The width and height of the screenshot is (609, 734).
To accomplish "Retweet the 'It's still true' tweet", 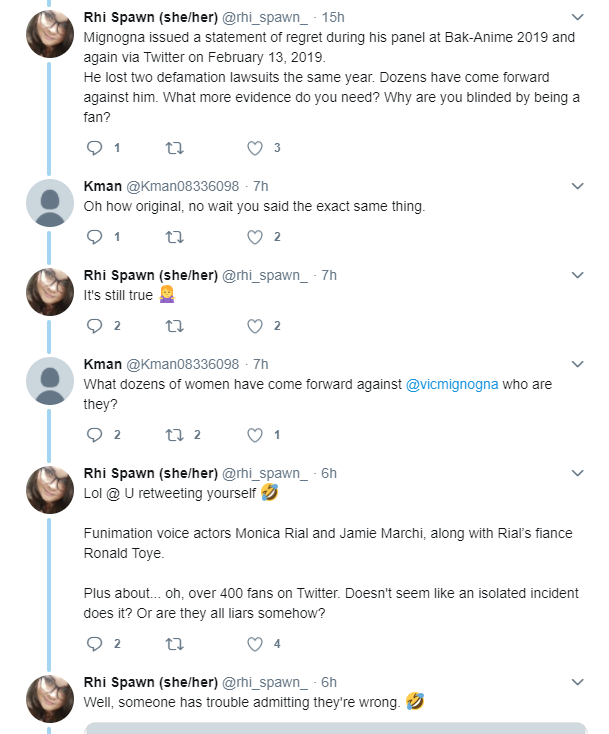I will tap(175, 326).
